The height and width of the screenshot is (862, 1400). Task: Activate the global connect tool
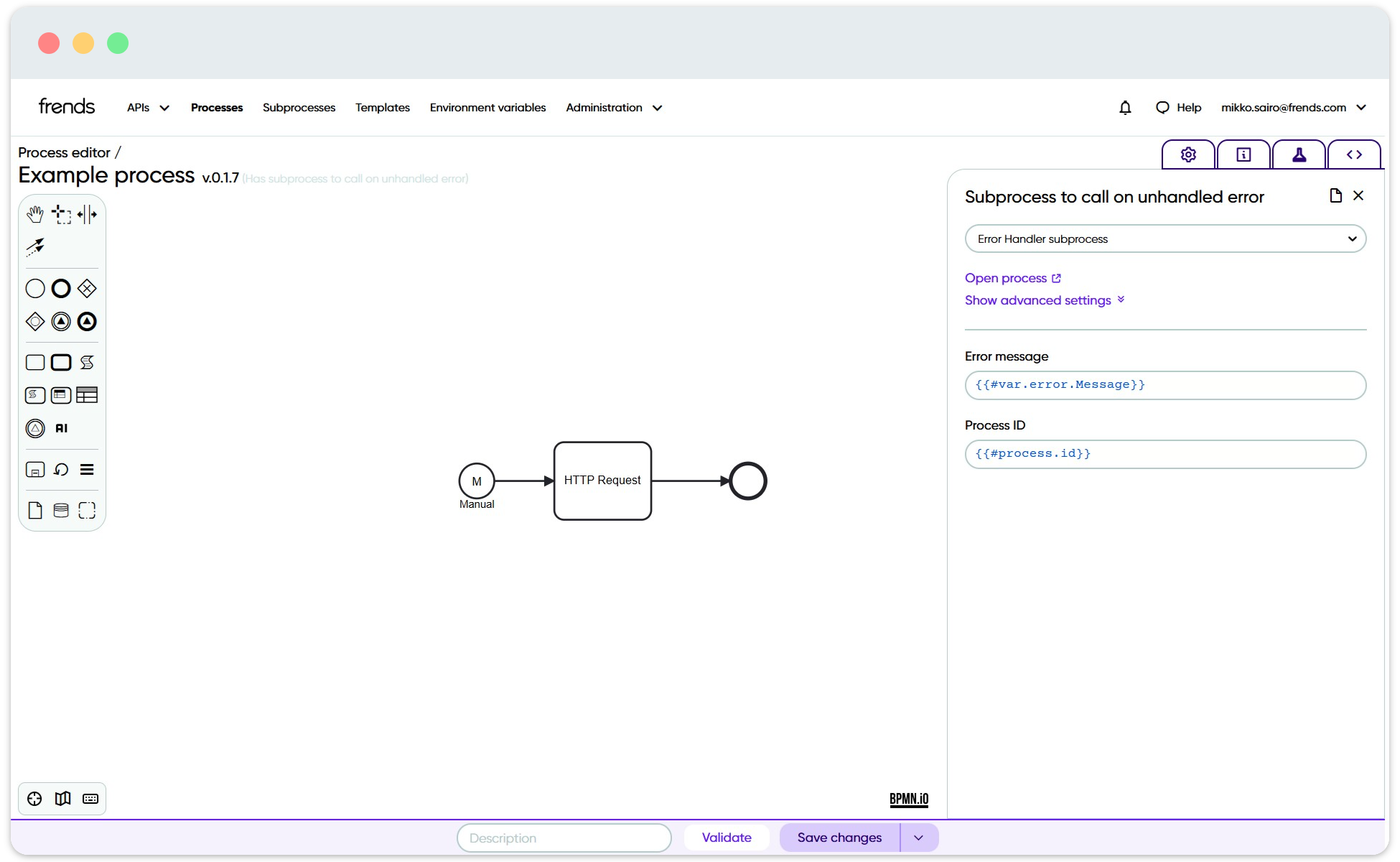tap(36, 246)
